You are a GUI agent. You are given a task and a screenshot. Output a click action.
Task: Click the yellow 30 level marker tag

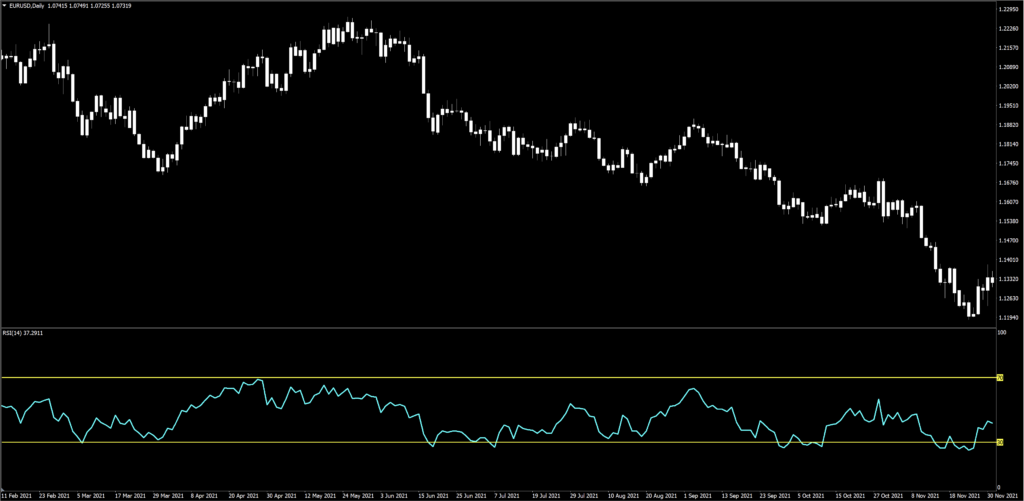click(999, 442)
